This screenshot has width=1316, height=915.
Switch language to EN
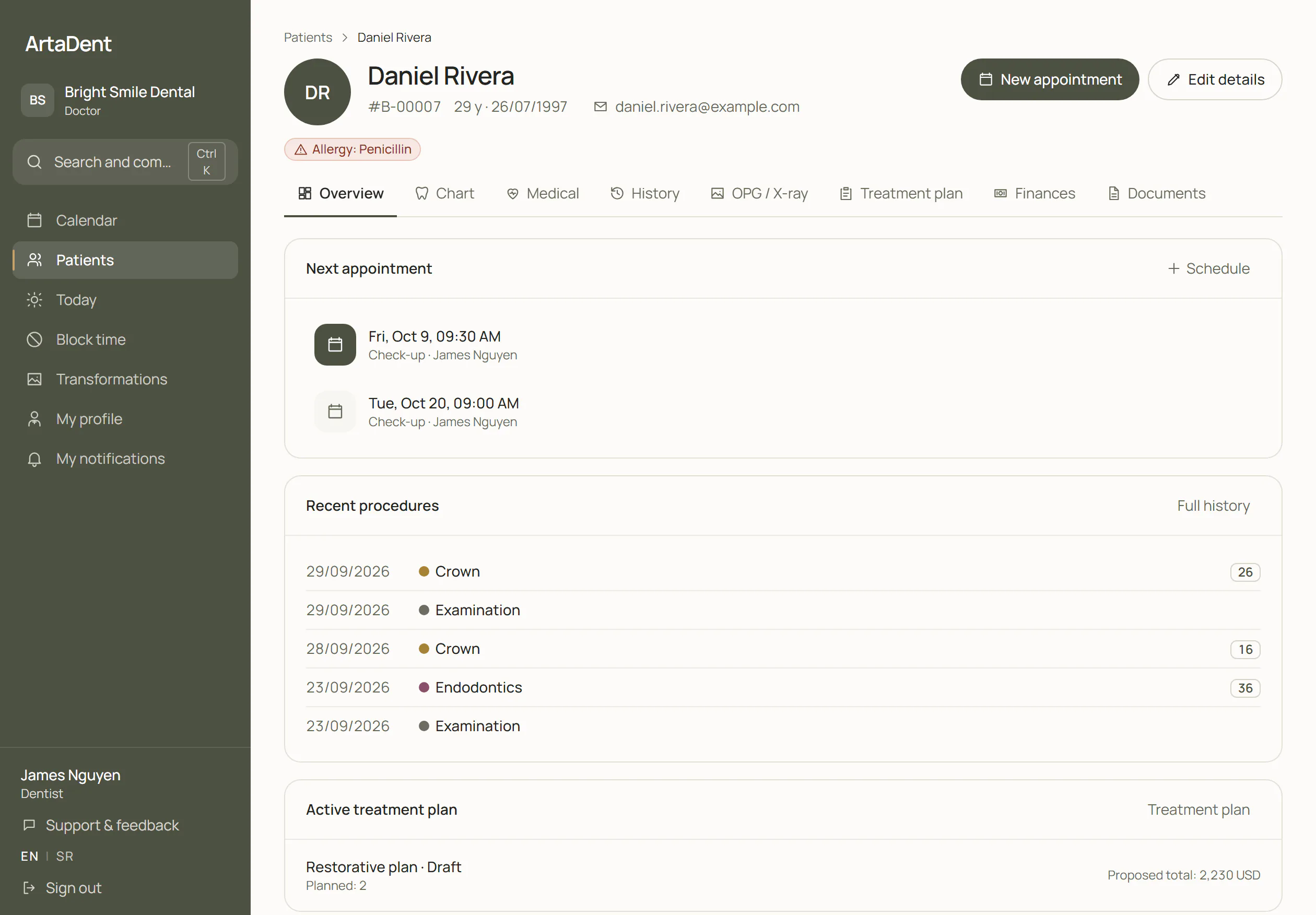point(29,856)
